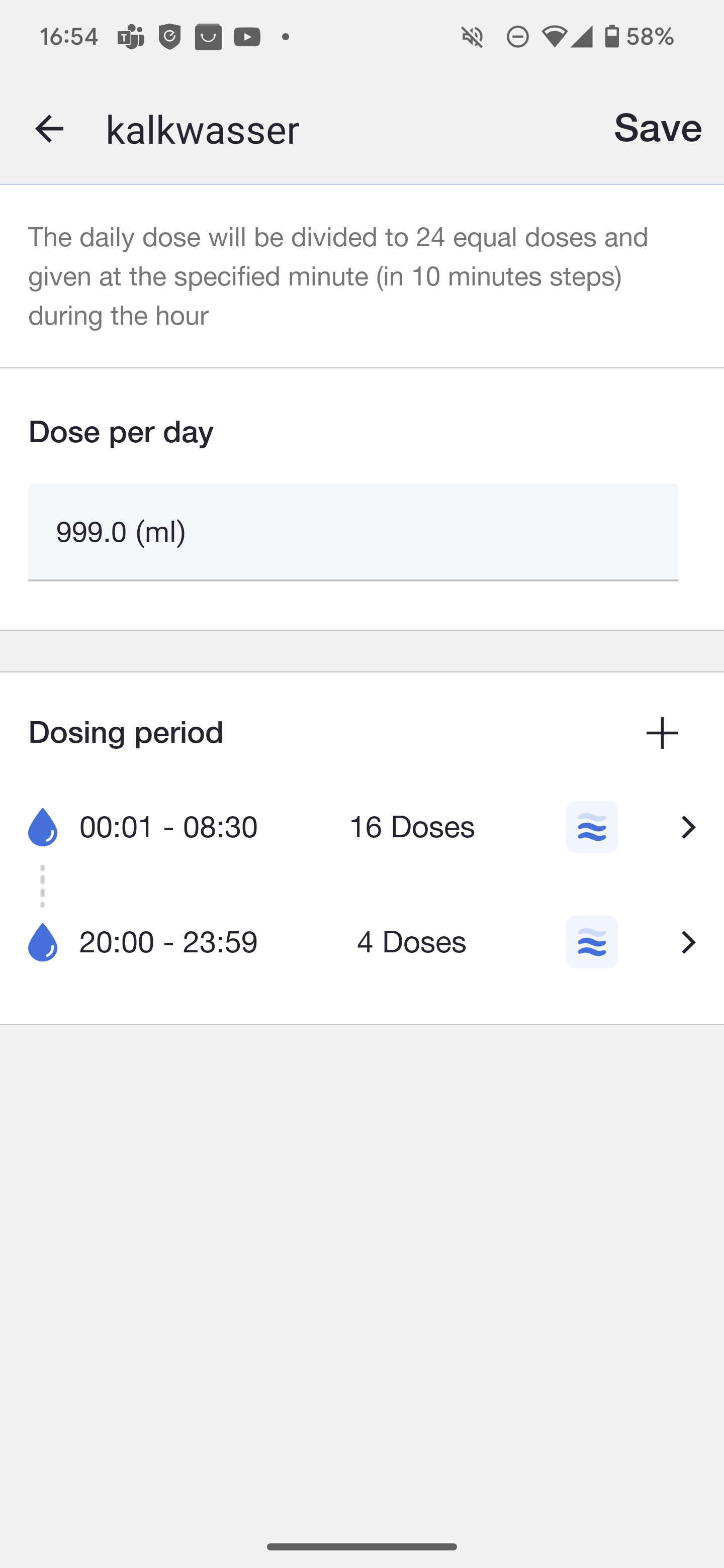Screen dimensions: 724x1568
Task: Save the kalkwasser dosing settings
Action: 658,129
